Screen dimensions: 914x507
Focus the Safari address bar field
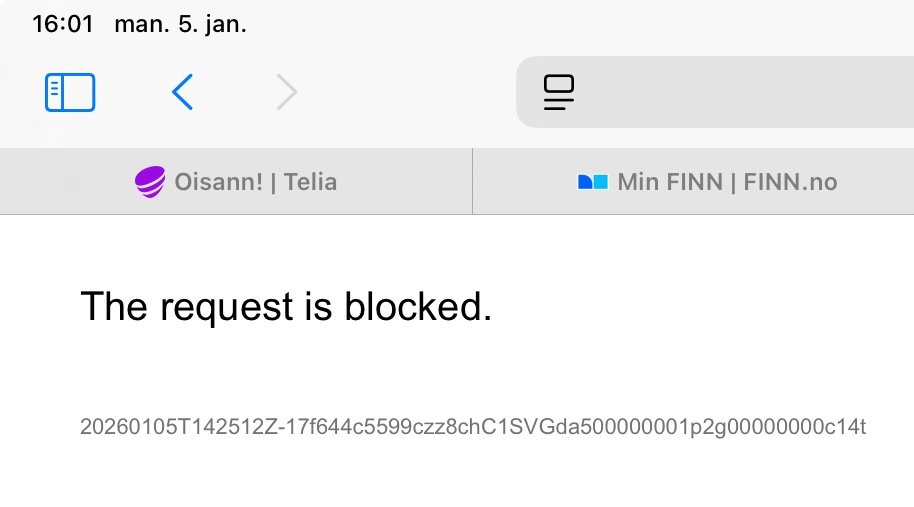tap(740, 93)
